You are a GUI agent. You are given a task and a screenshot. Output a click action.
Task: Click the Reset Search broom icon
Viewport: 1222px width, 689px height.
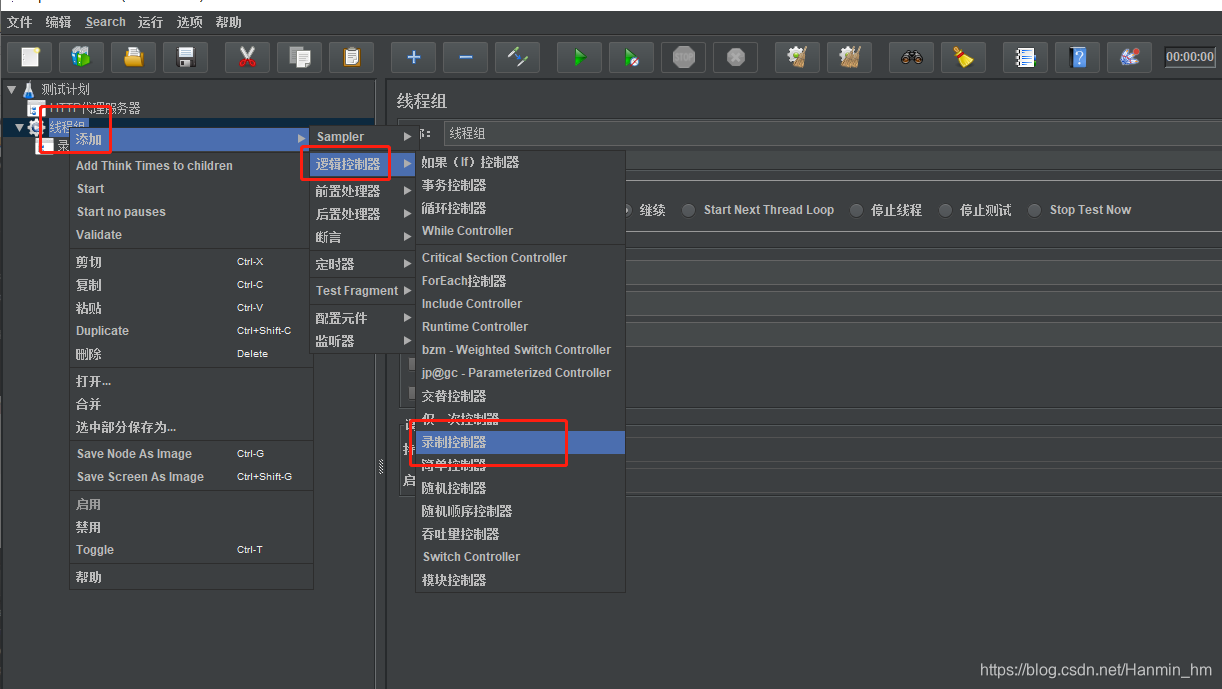[x=963, y=57]
